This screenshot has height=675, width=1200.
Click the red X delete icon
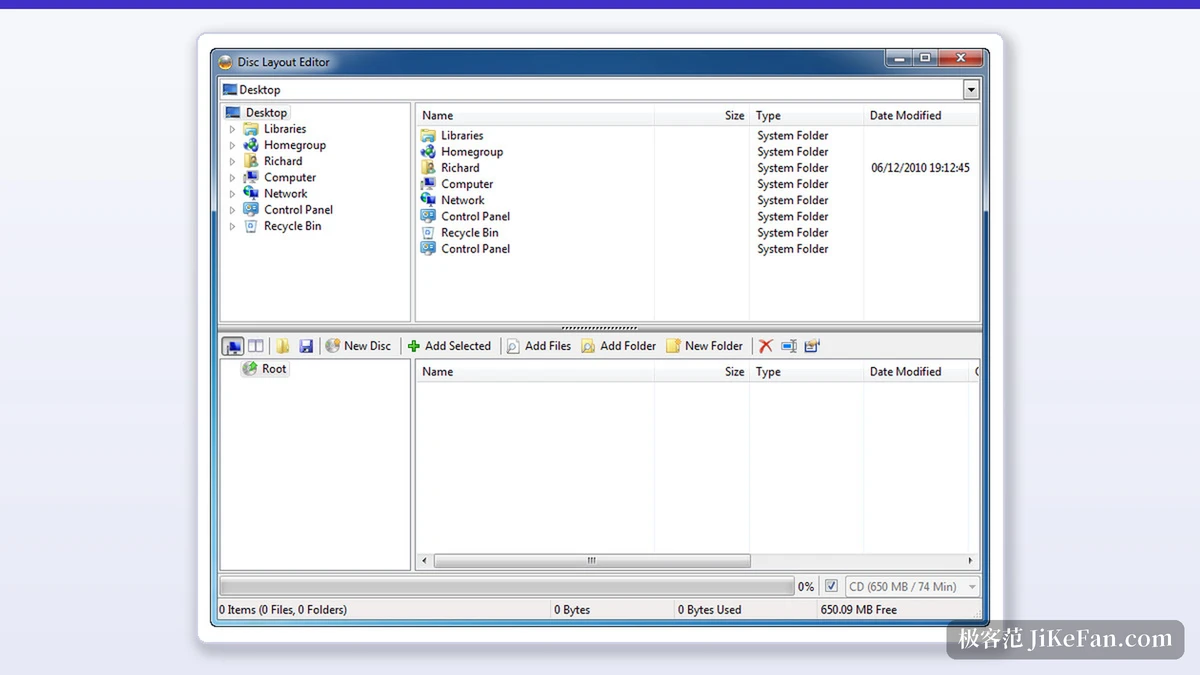[x=766, y=346]
